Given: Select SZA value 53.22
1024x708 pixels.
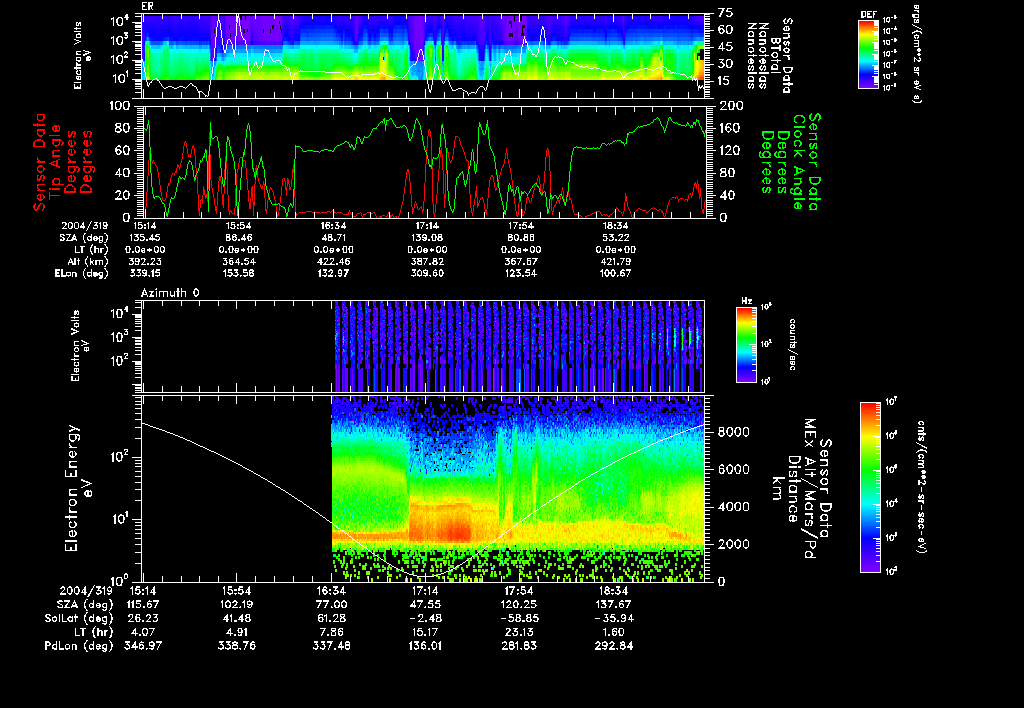Looking at the screenshot, I should click(615, 238).
